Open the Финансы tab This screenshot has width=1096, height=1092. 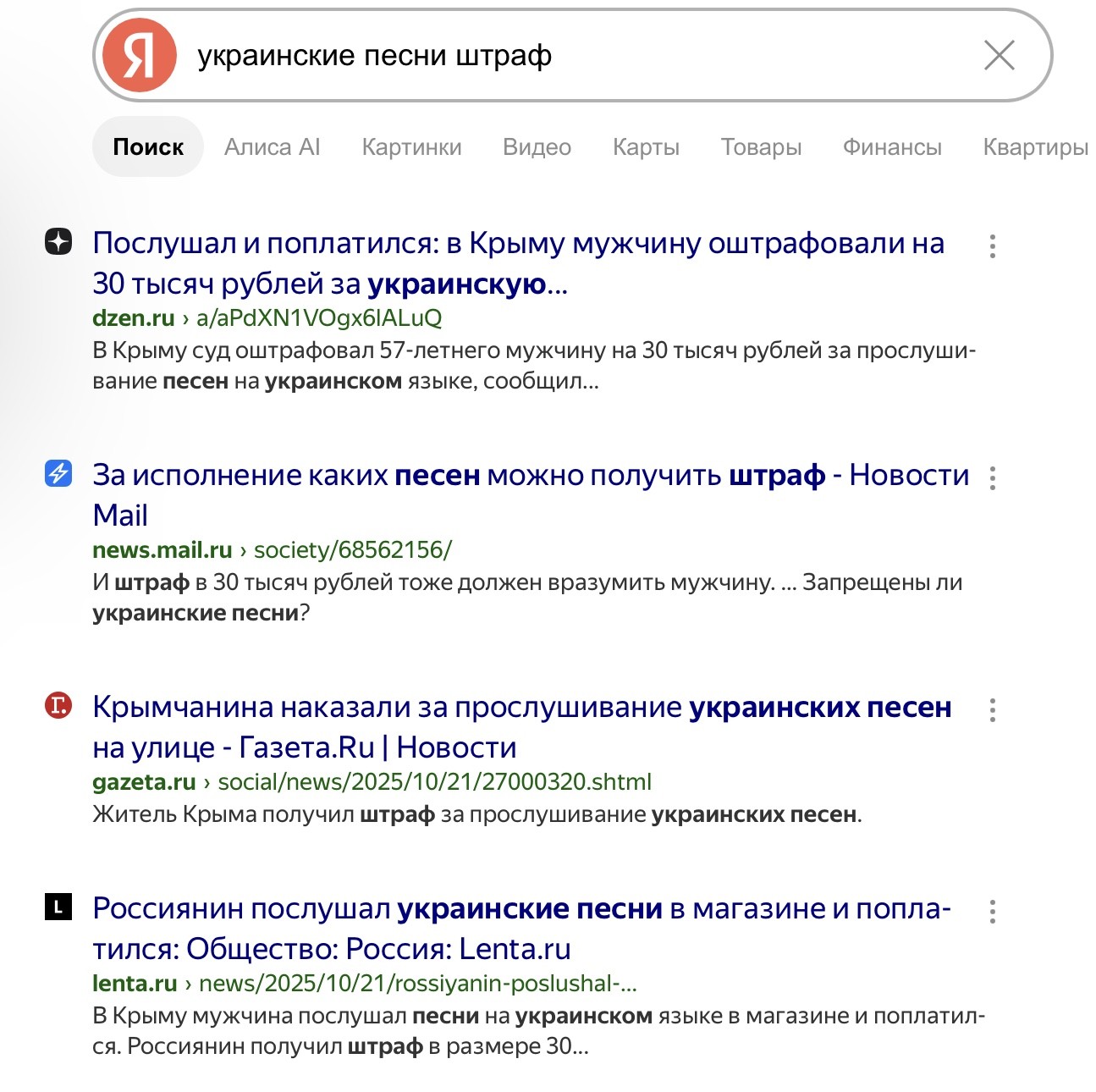point(892,147)
